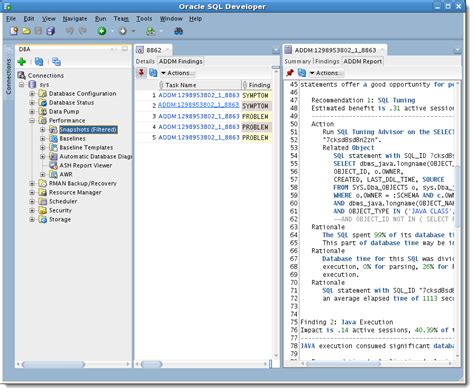This screenshot has height=392, width=474.
Task: Click the Refresh icon in DBA panel toolbar
Action: [39, 62]
